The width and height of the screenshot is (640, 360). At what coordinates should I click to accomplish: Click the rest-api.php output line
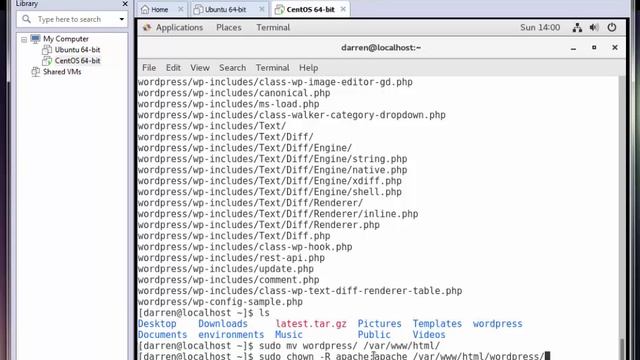tap(231, 258)
